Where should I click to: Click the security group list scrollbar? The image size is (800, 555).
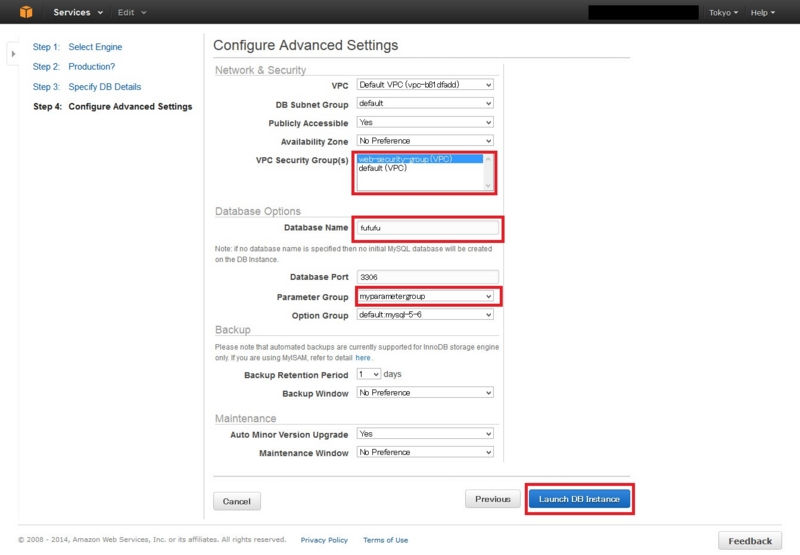click(488, 172)
